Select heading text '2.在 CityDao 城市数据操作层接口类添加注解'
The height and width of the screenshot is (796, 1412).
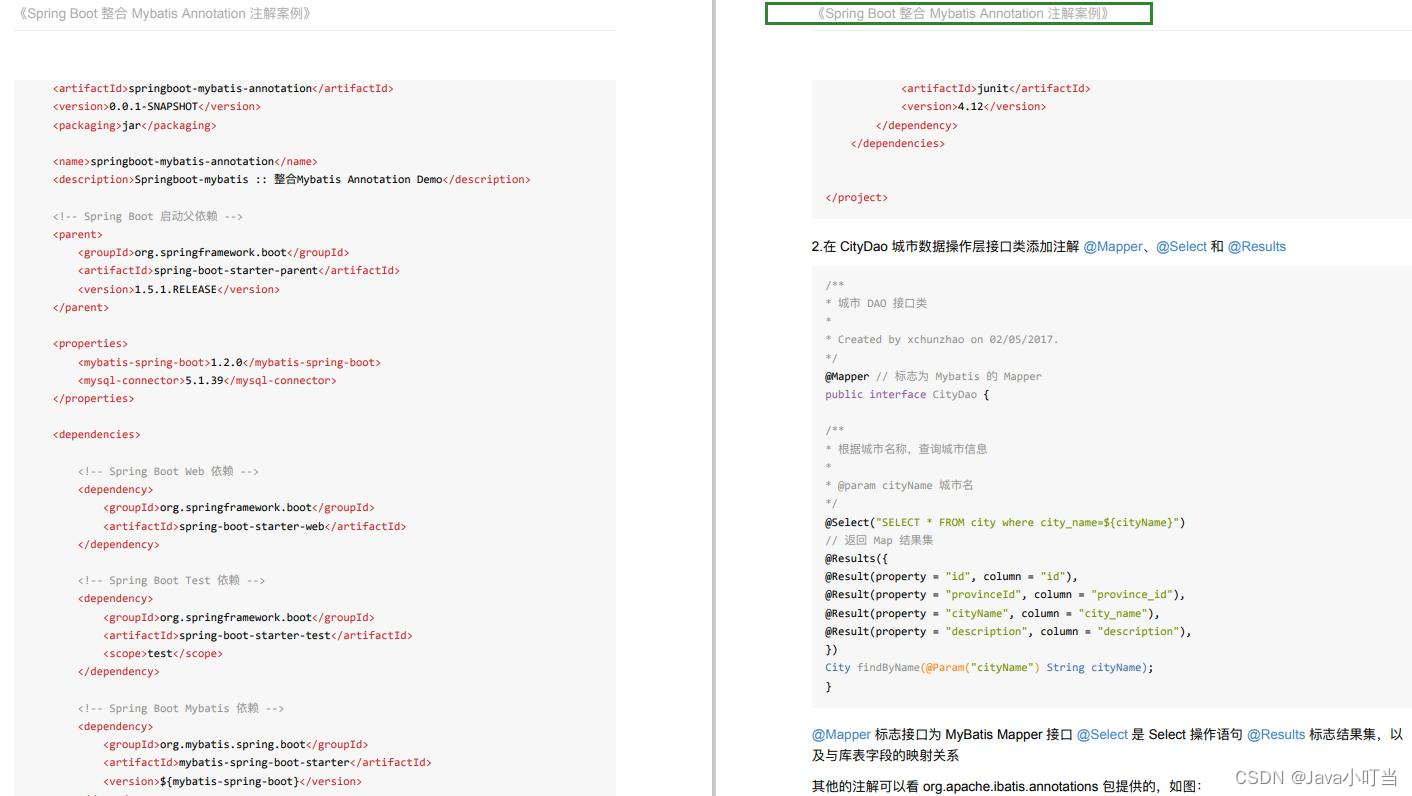click(x=946, y=246)
